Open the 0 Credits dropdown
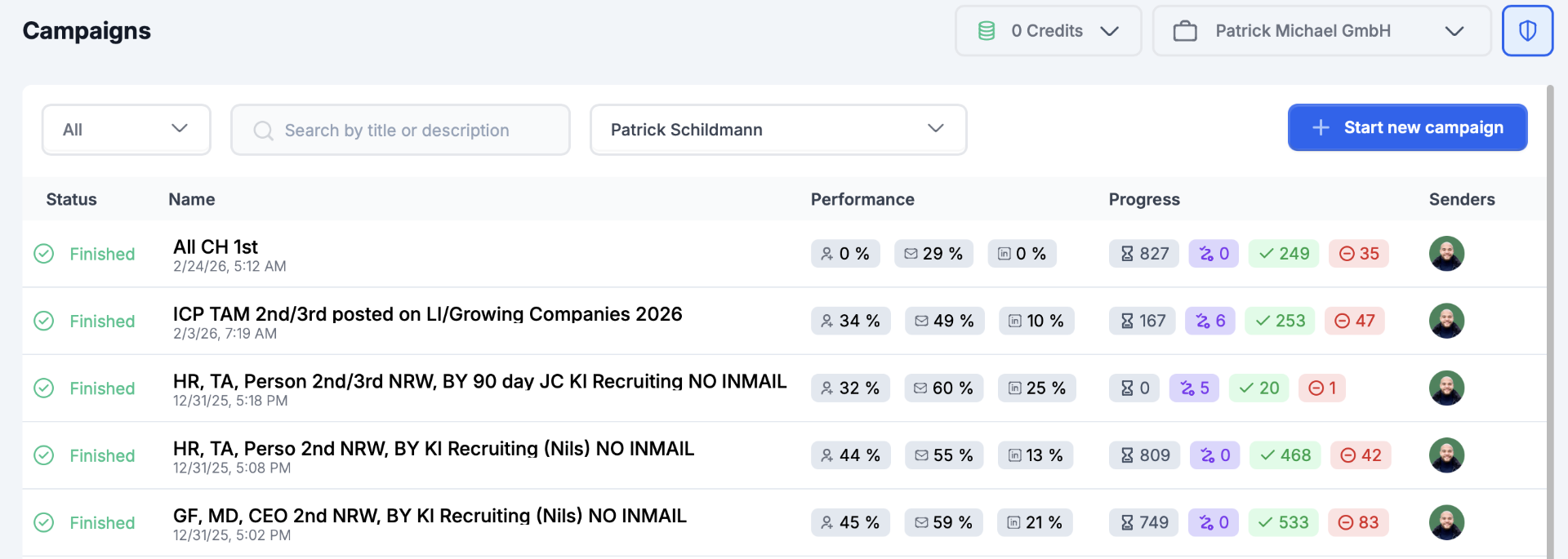The image size is (1568, 559). pos(1048,31)
